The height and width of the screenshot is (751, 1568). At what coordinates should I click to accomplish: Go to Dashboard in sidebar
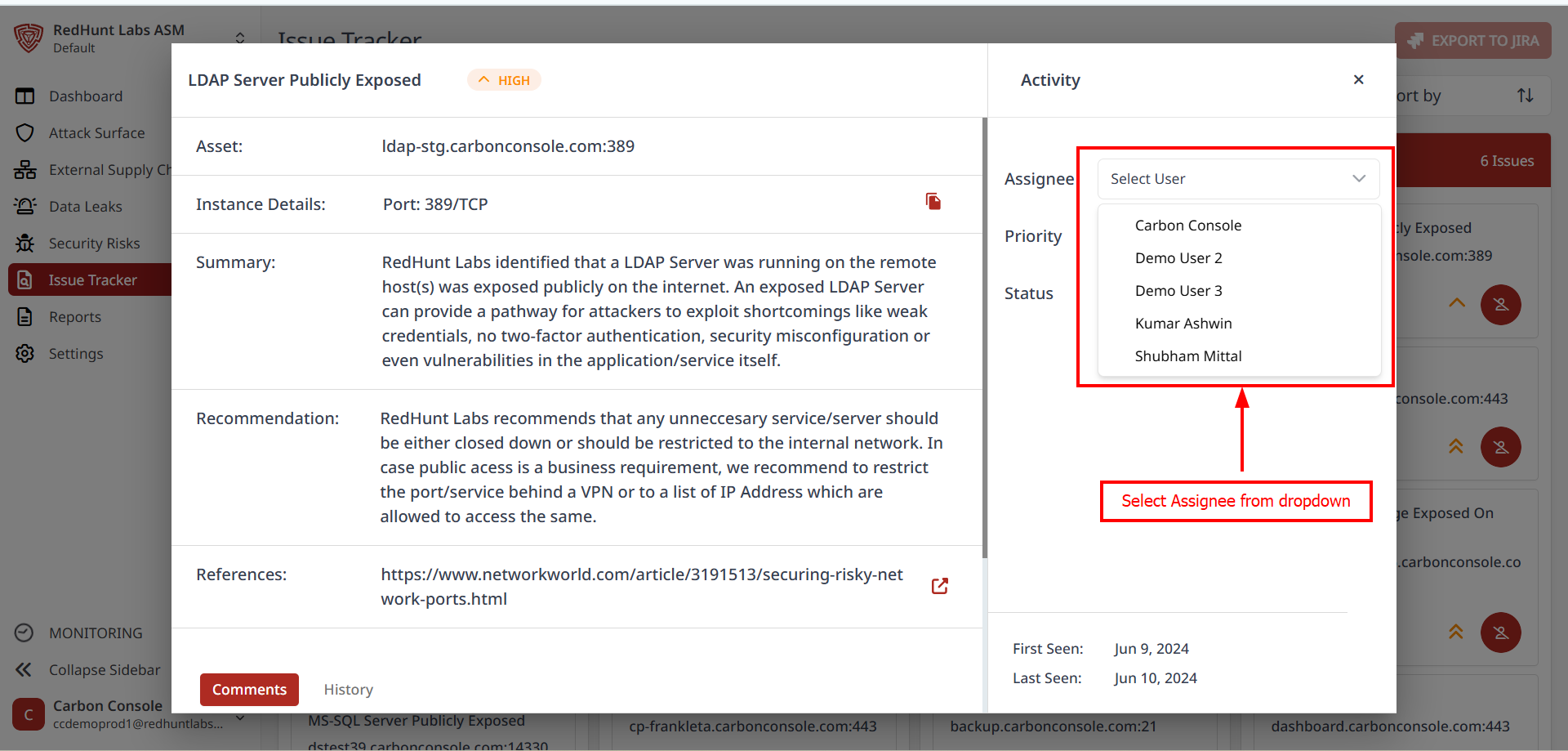(x=86, y=96)
